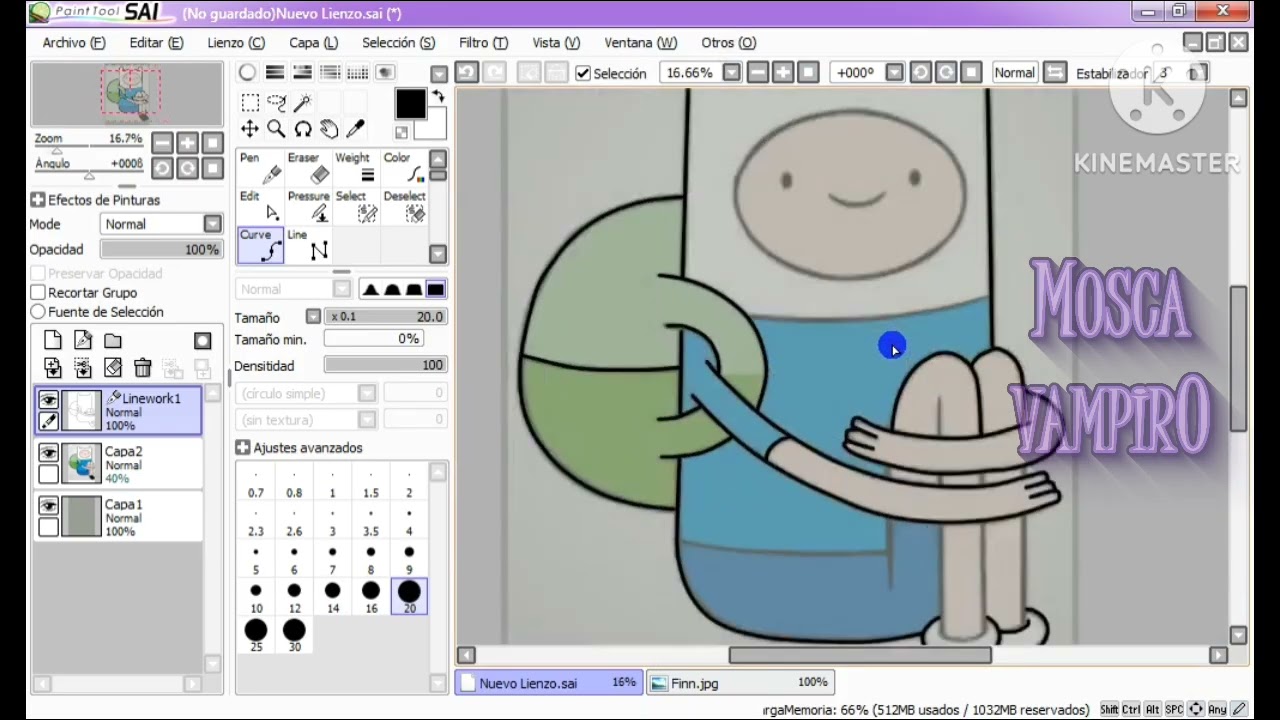The height and width of the screenshot is (720, 1280).
Task: Pick brush size 25 preset
Action: (256, 635)
